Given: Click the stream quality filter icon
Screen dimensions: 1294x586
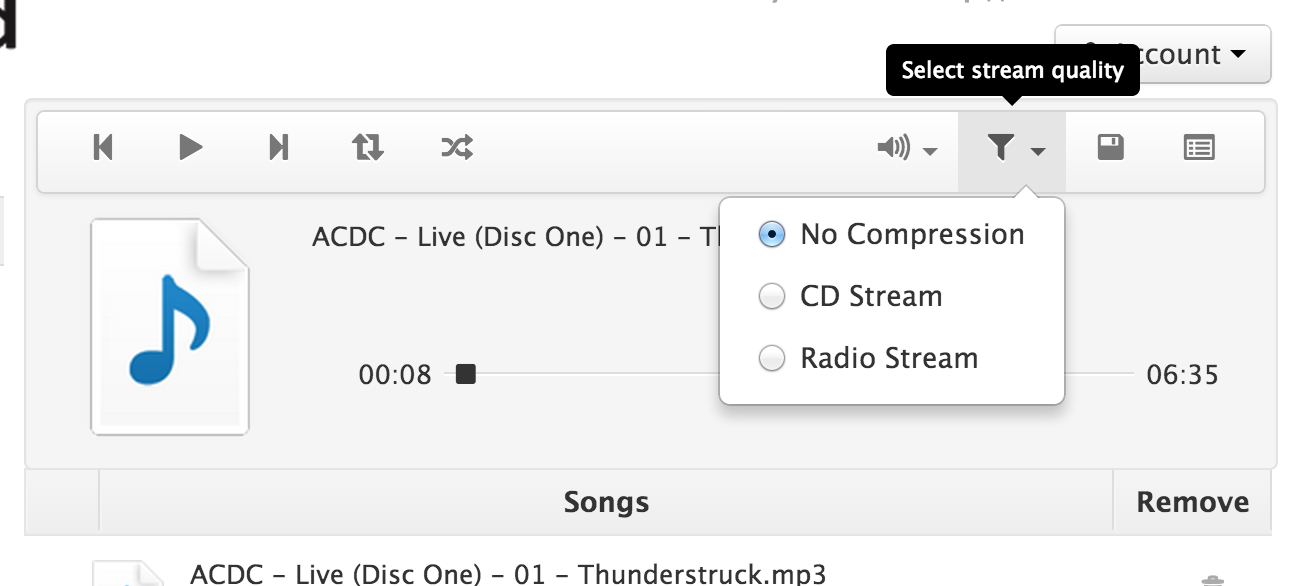Looking at the screenshot, I should [1001, 149].
